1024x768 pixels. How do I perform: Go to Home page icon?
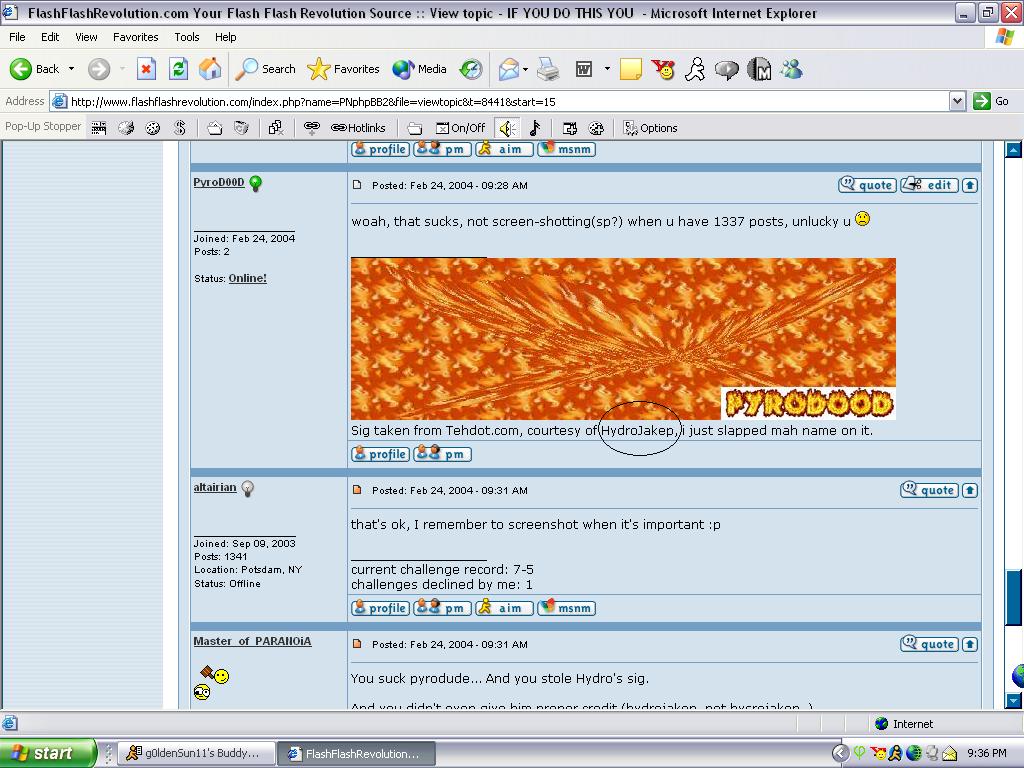210,69
